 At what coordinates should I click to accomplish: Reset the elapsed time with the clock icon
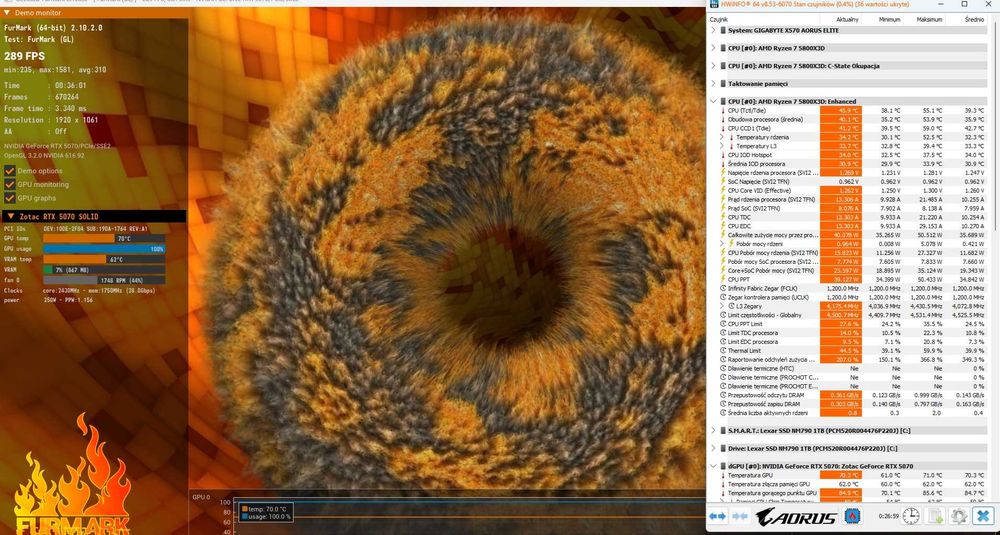(x=911, y=516)
